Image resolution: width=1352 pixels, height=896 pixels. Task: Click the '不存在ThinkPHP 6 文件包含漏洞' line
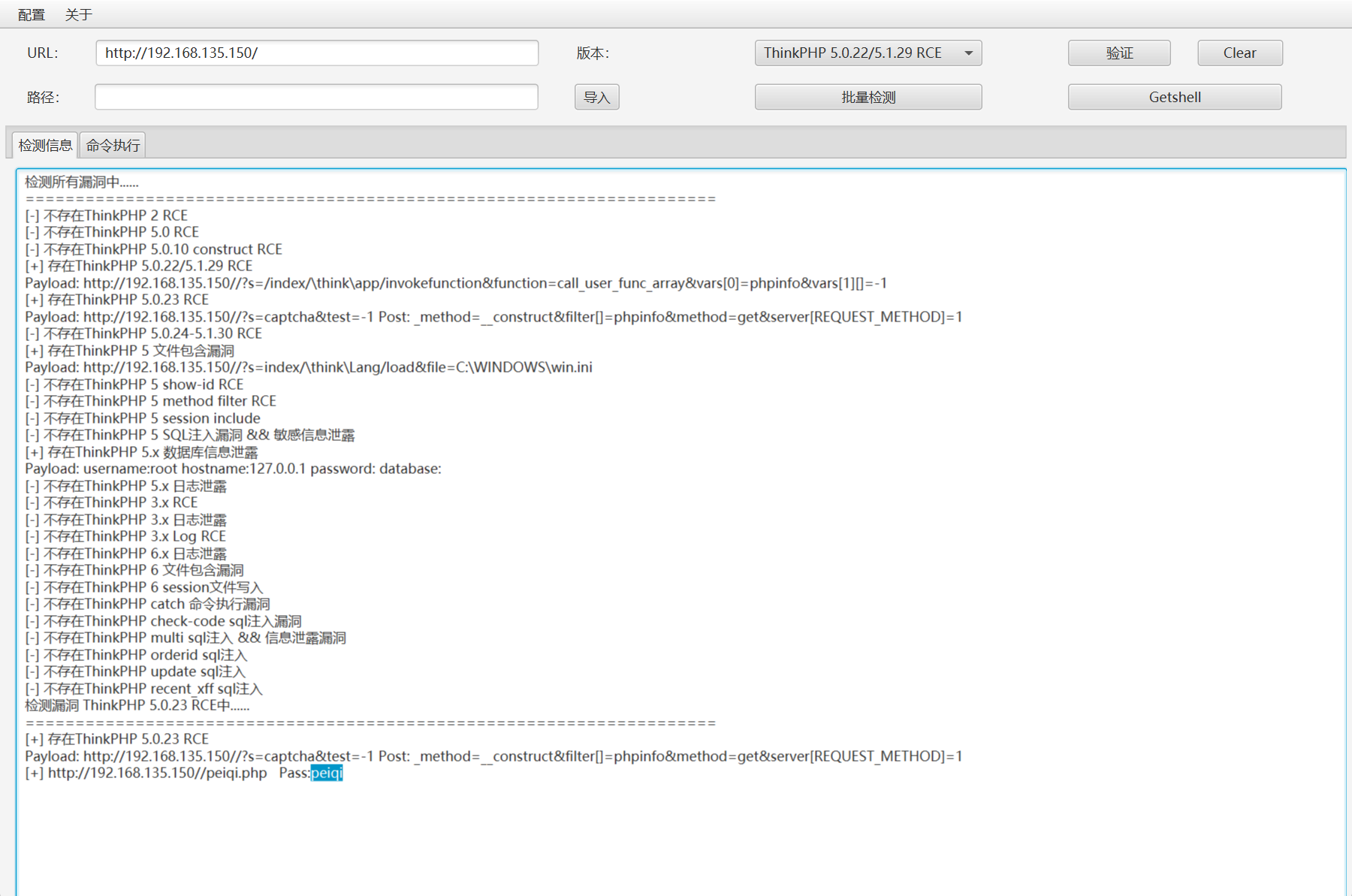tap(134, 570)
